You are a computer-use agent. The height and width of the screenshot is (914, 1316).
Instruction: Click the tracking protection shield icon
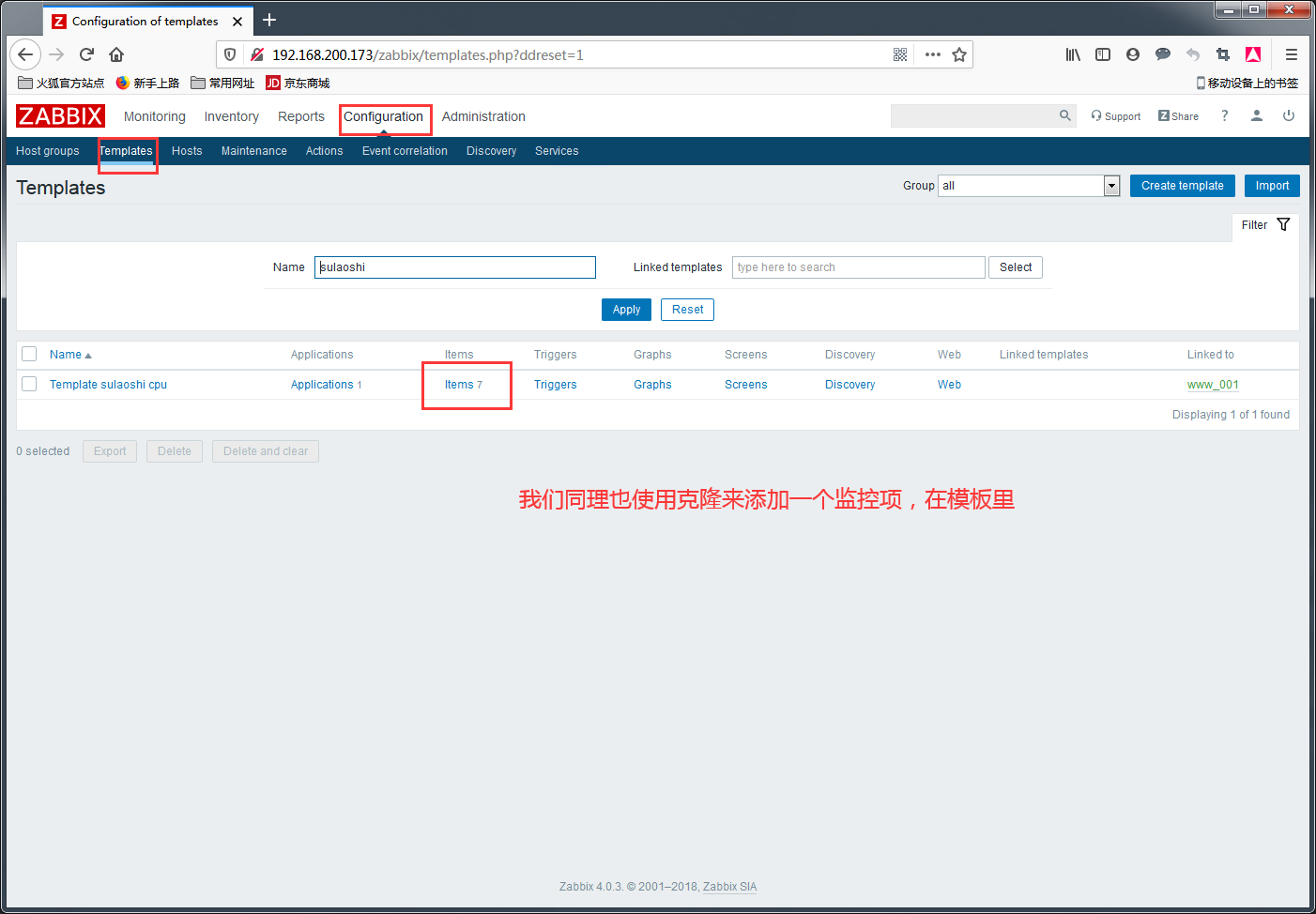coord(230,54)
